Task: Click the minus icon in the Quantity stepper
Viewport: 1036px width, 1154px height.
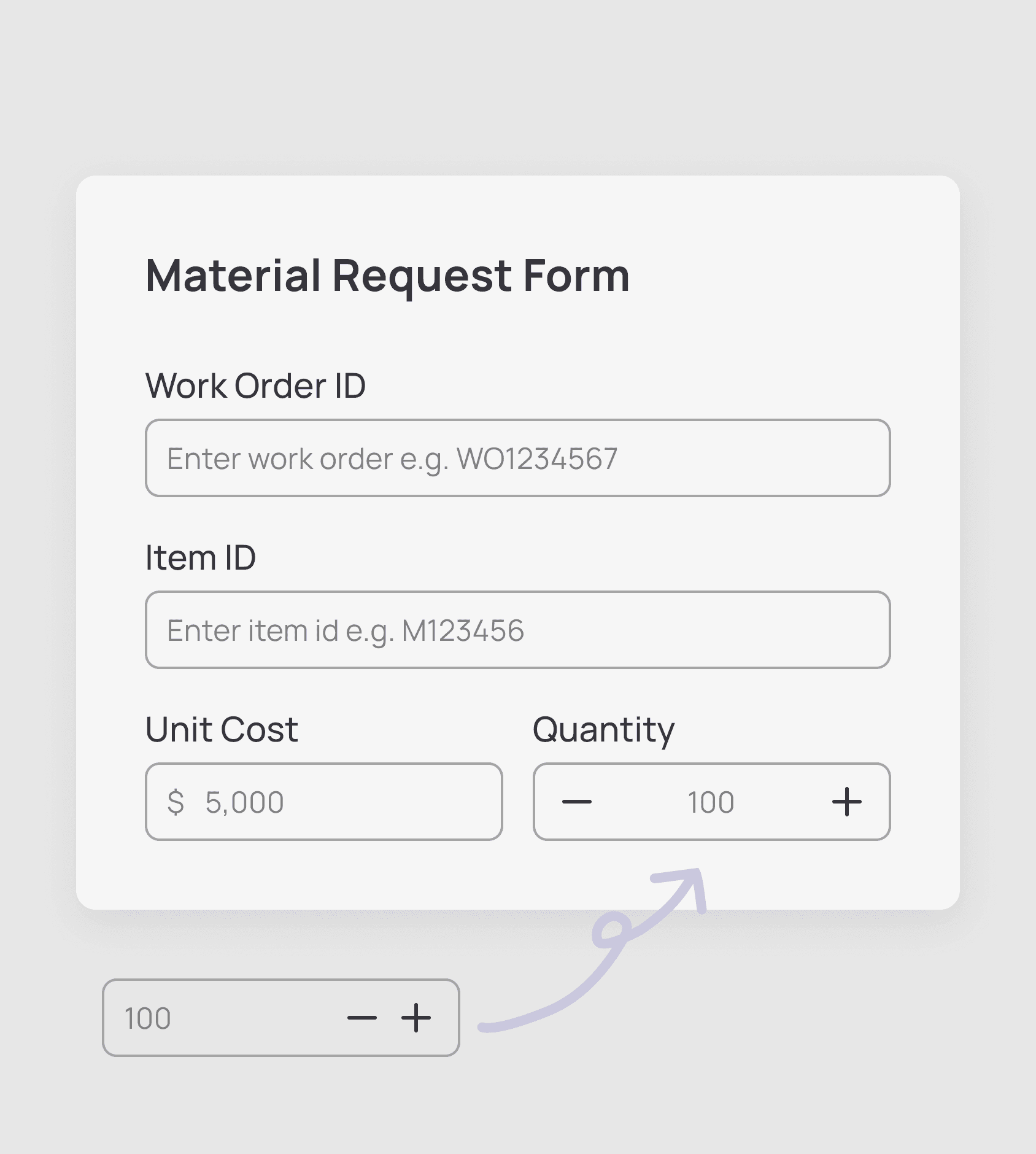Action: (578, 801)
